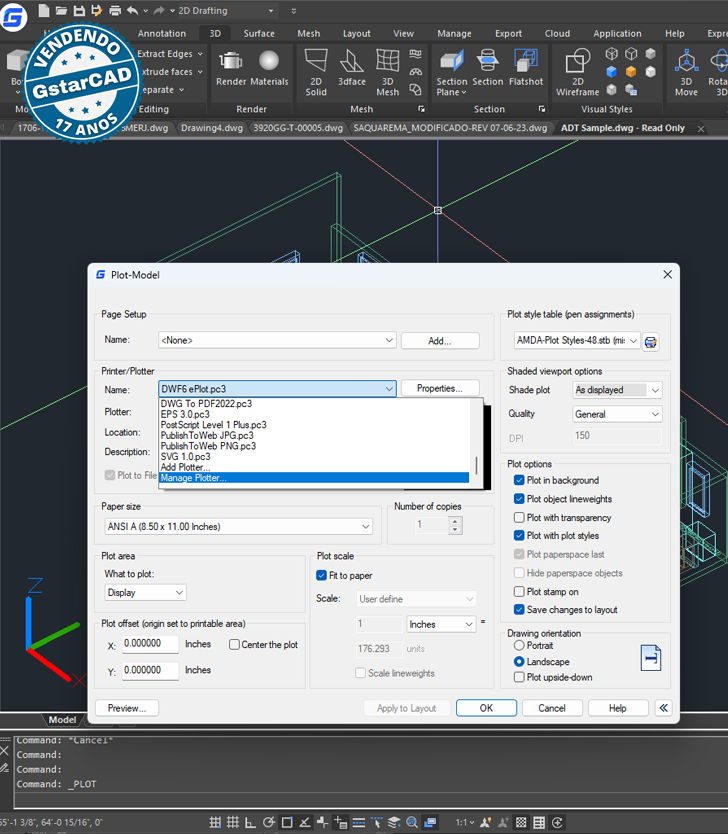Image resolution: width=728 pixels, height=834 pixels.
Task: Click the Render teapot icon
Action: point(231,62)
